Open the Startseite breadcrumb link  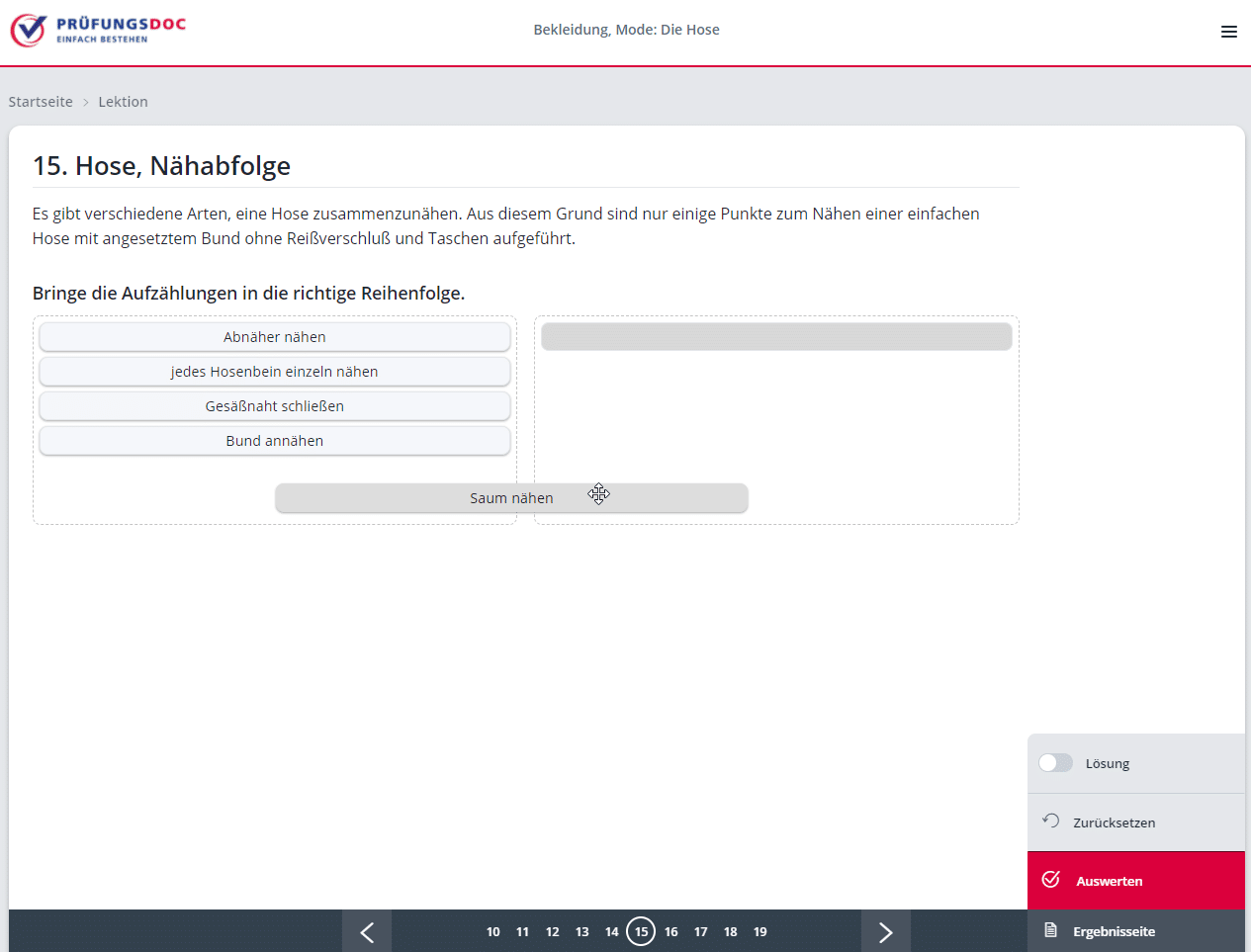(41, 102)
